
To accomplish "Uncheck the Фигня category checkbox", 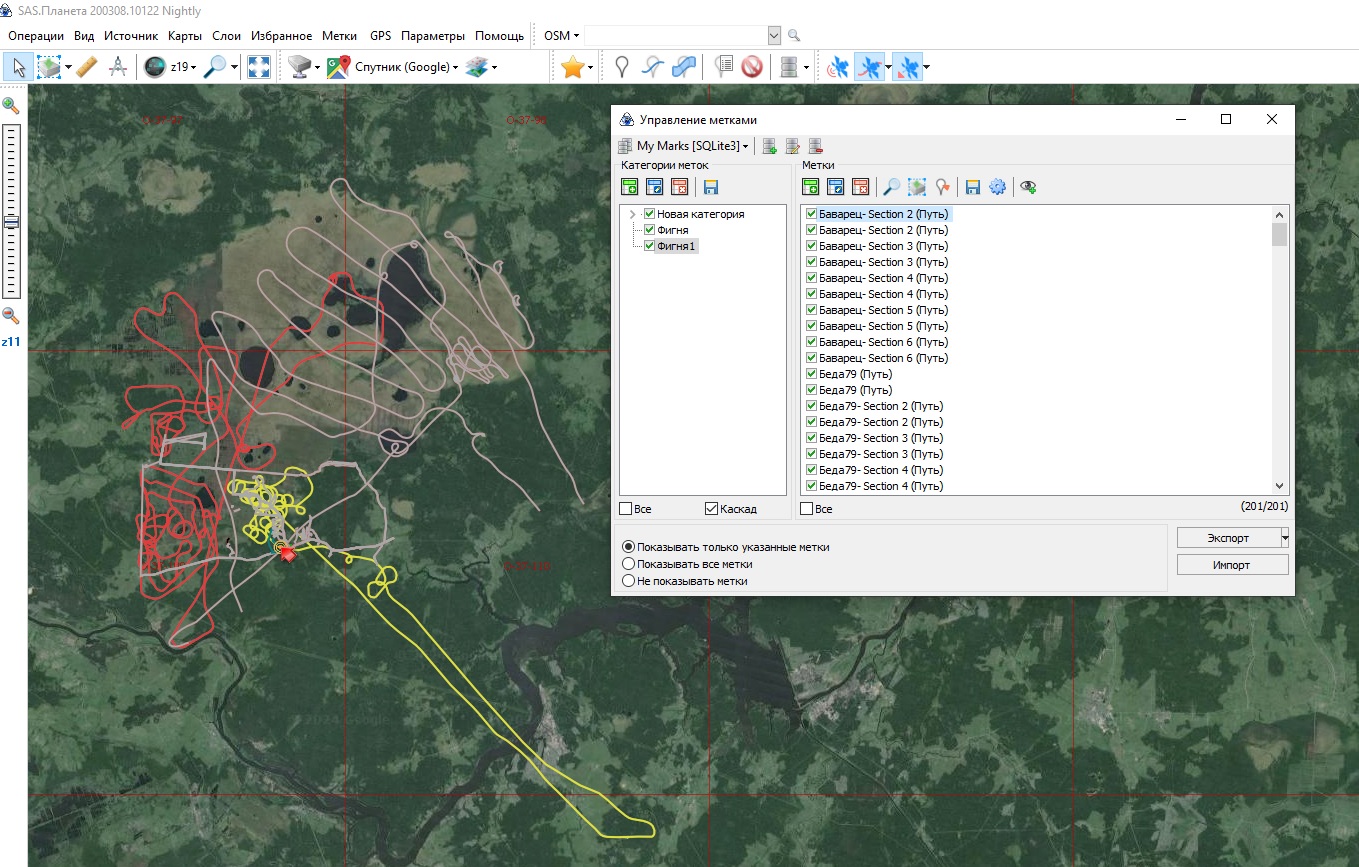I will click(x=650, y=230).
